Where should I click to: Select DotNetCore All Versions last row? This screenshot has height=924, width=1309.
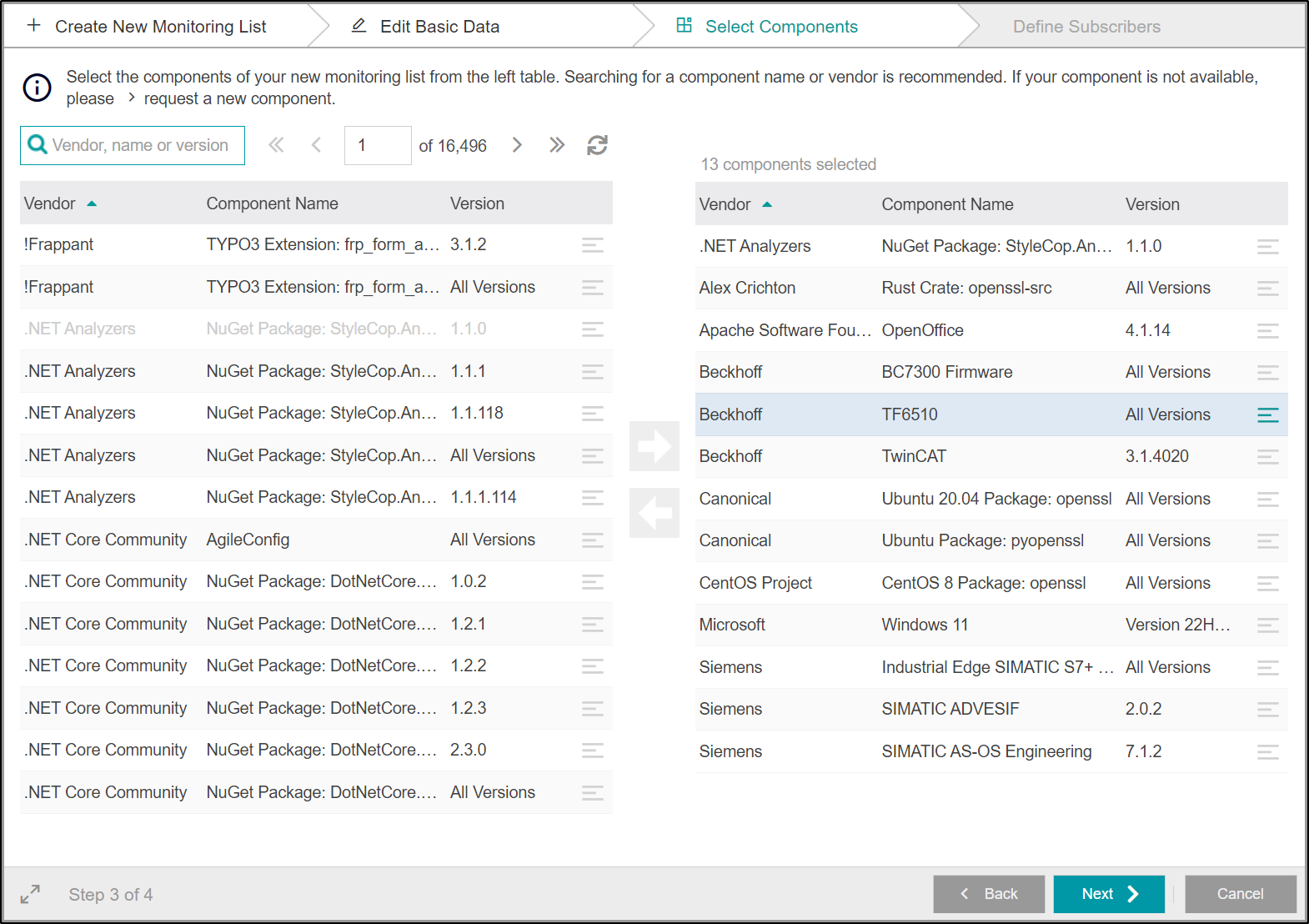[x=316, y=792]
